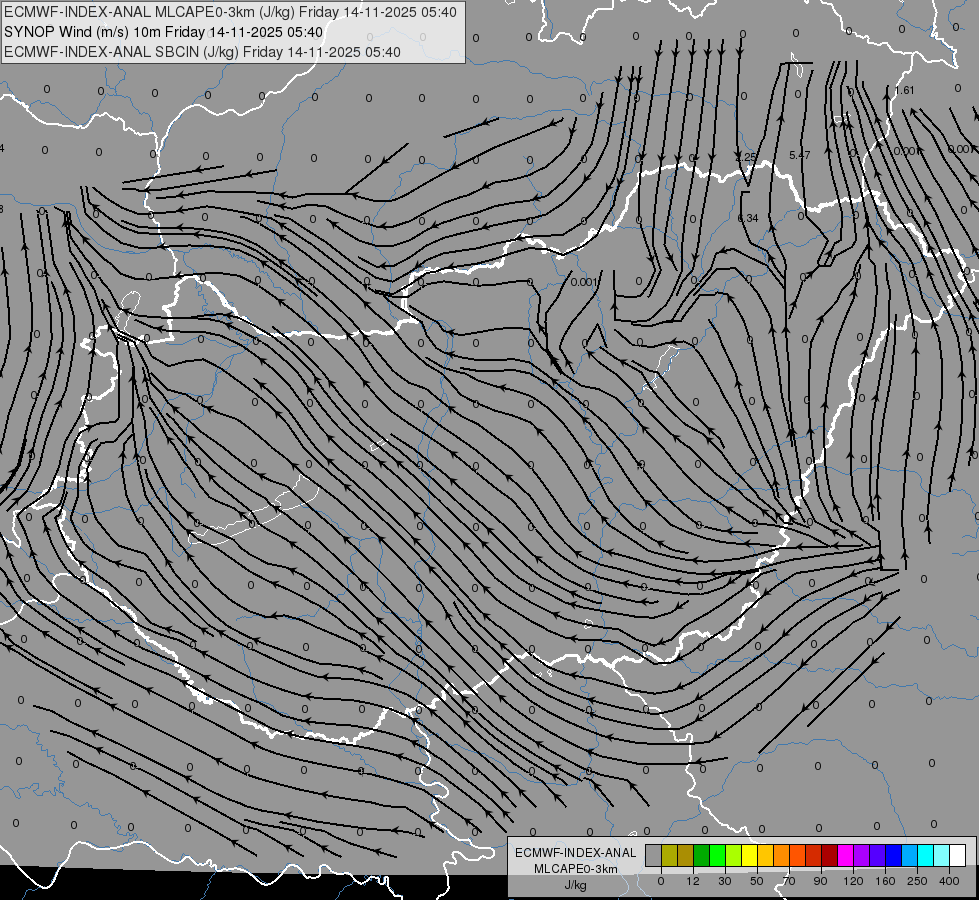Viewport: 979px width, 900px height.
Task: Click the gray legend swatch at value 0
Action: 654,855
